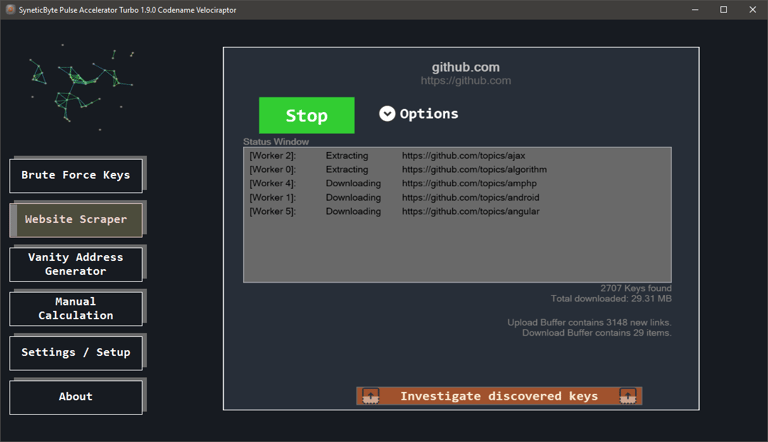The height and width of the screenshot is (442, 768).
Task: Click the app icon in title bar
Action: coord(10,9)
